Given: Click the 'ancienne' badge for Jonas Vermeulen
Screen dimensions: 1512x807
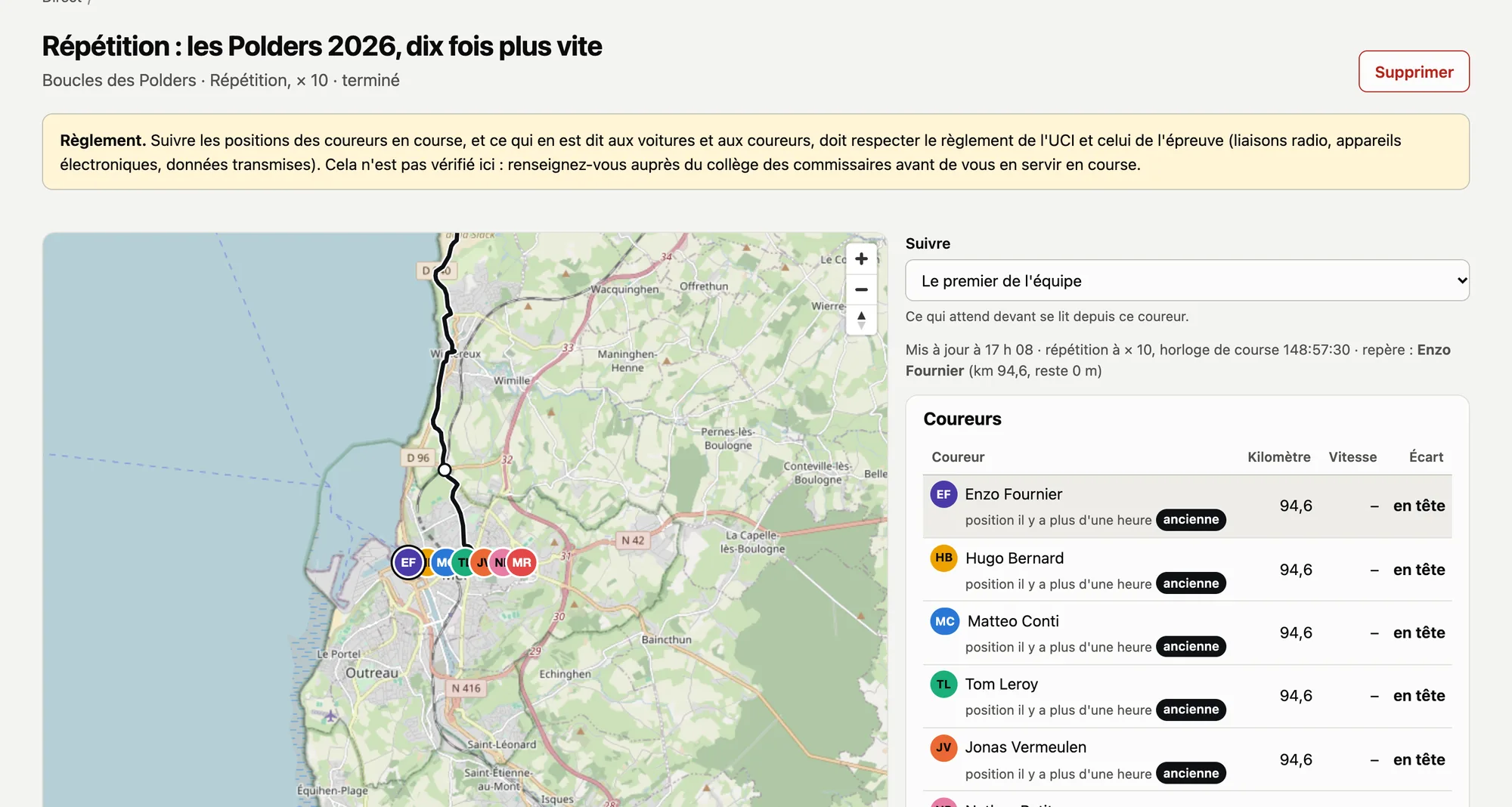Looking at the screenshot, I should (1191, 773).
